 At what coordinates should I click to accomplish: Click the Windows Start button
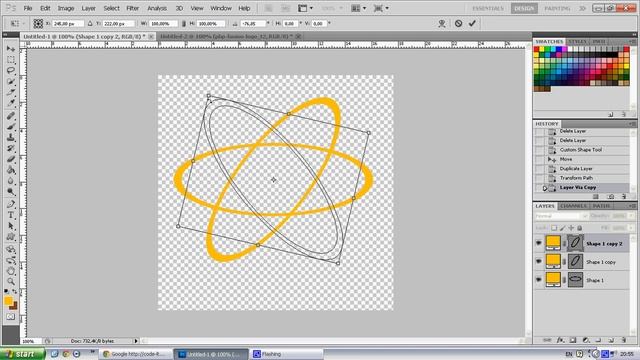click(22, 354)
